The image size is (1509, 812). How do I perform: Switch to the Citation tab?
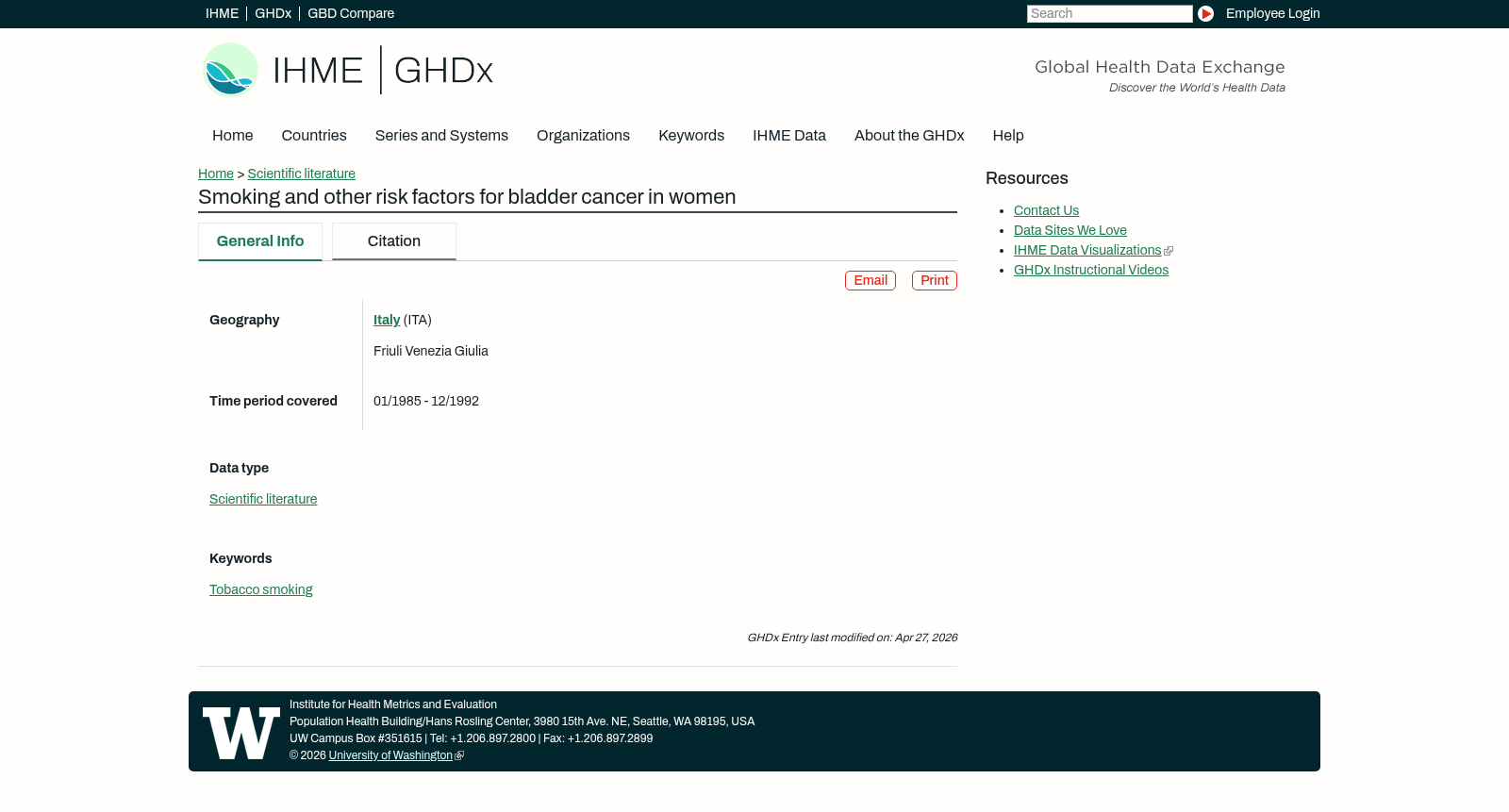point(394,241)
